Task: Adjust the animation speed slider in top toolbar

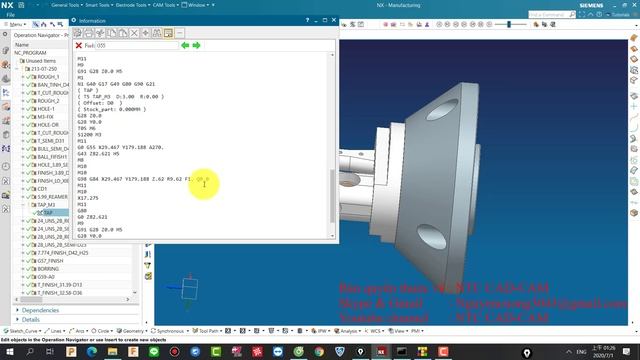Action: pyautogui.click(x=509, y=24)
